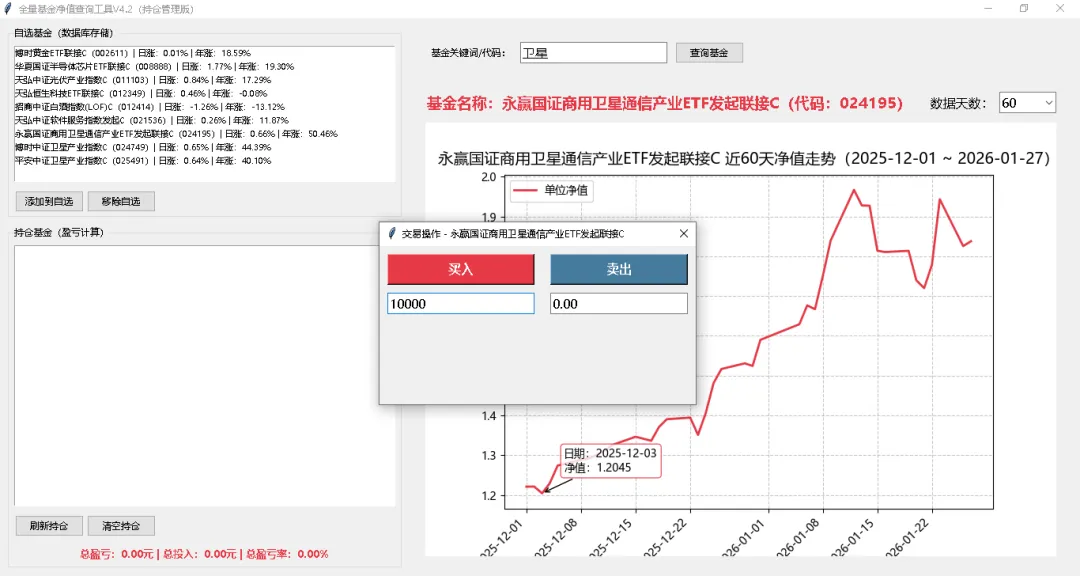Focus the fund keyword field containing 卫星
This screenshot has height=576, width=1080.
pyautogui.click(x=593, y=53)
